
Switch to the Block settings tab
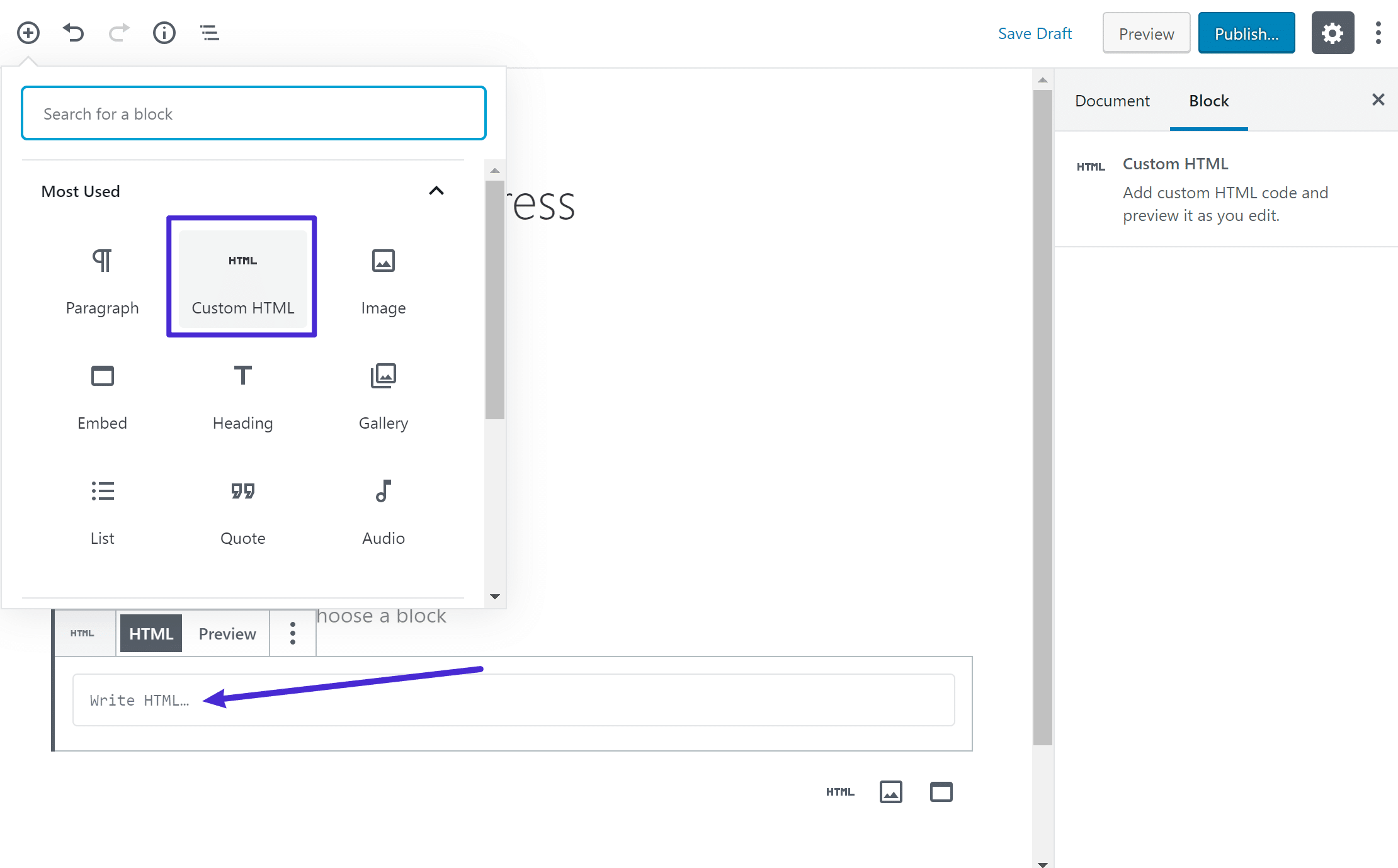pyautogui.click(x=1208, y=100)
